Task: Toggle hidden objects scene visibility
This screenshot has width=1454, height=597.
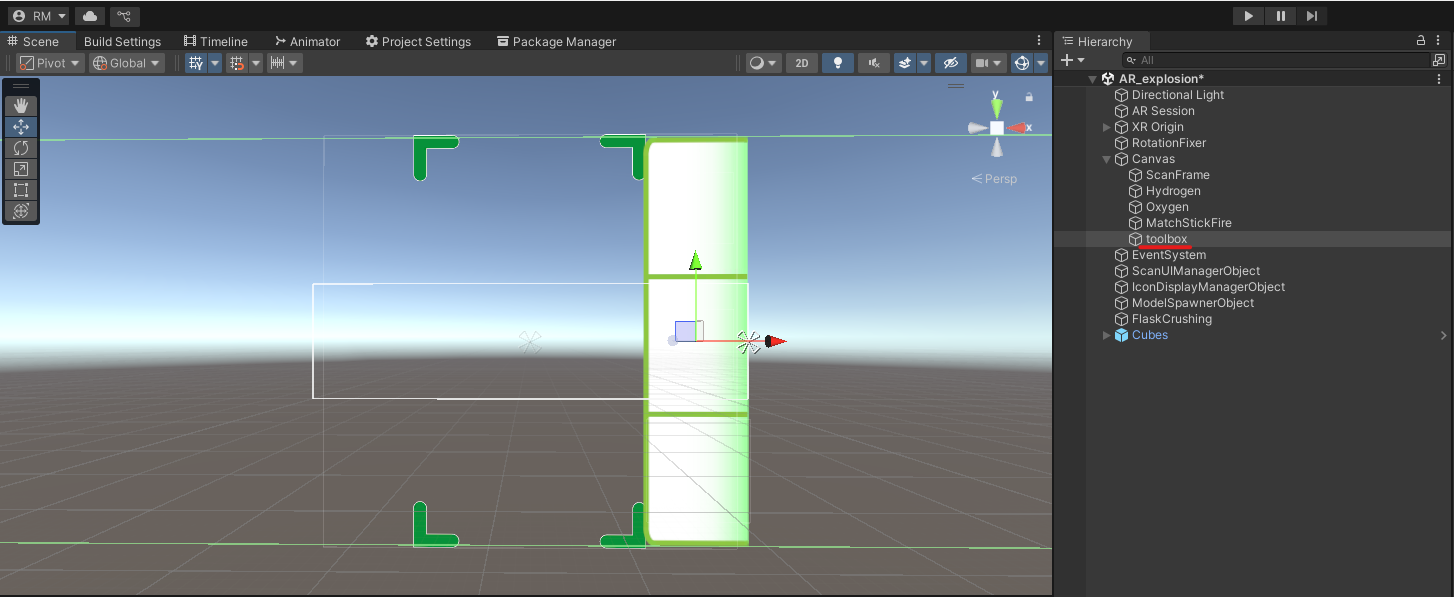Action: click(x=950, y=63)
